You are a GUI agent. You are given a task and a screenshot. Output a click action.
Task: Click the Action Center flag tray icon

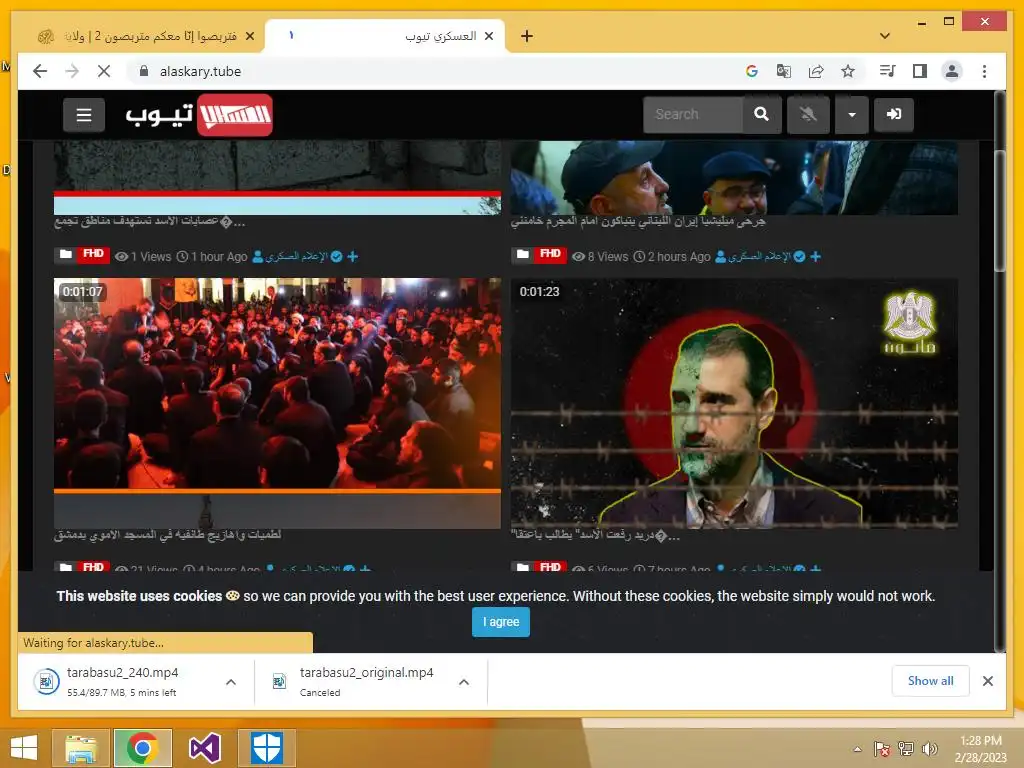(x=882, y=749)
